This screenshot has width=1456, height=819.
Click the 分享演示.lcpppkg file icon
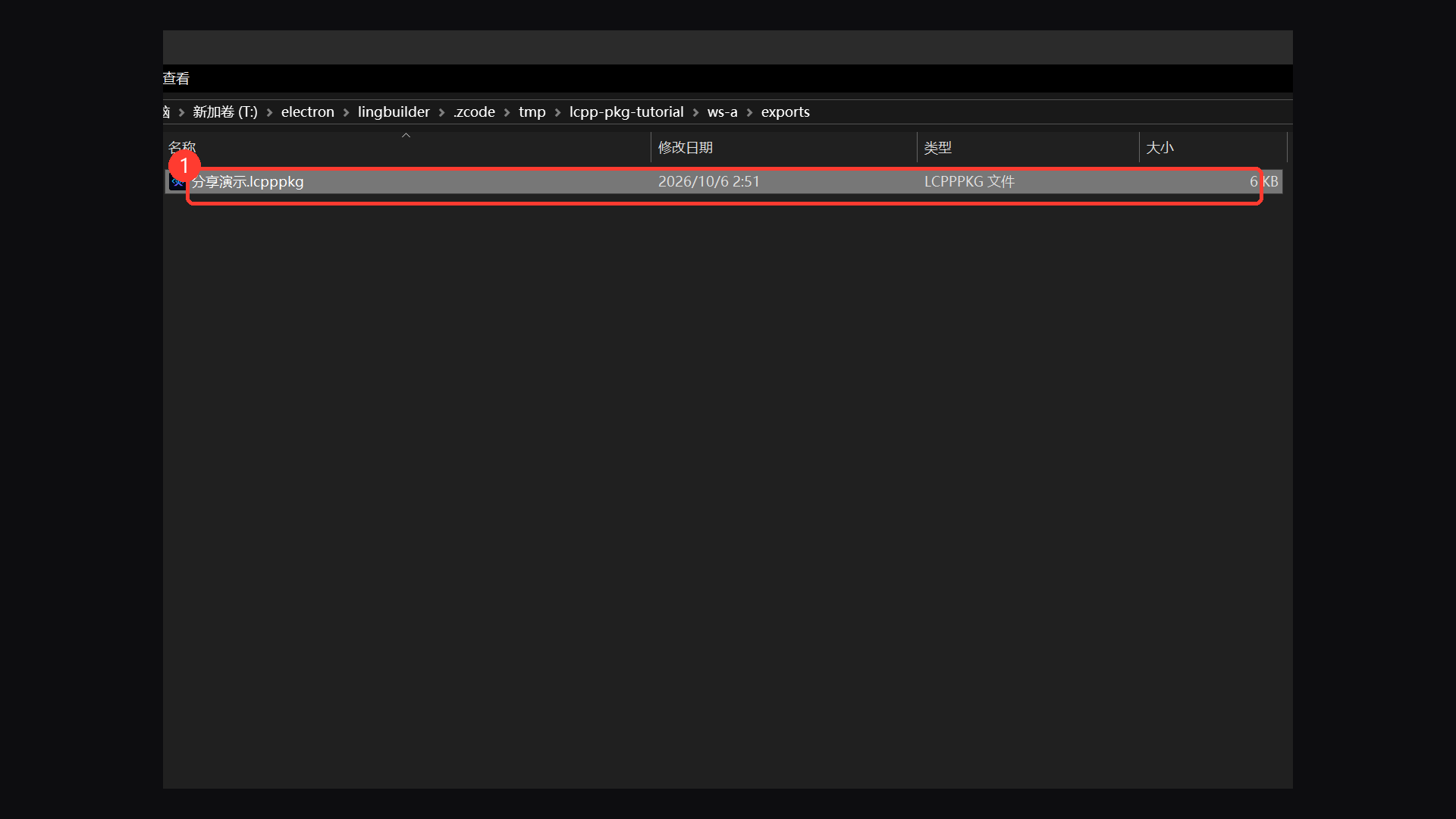(x=177, y=182)
